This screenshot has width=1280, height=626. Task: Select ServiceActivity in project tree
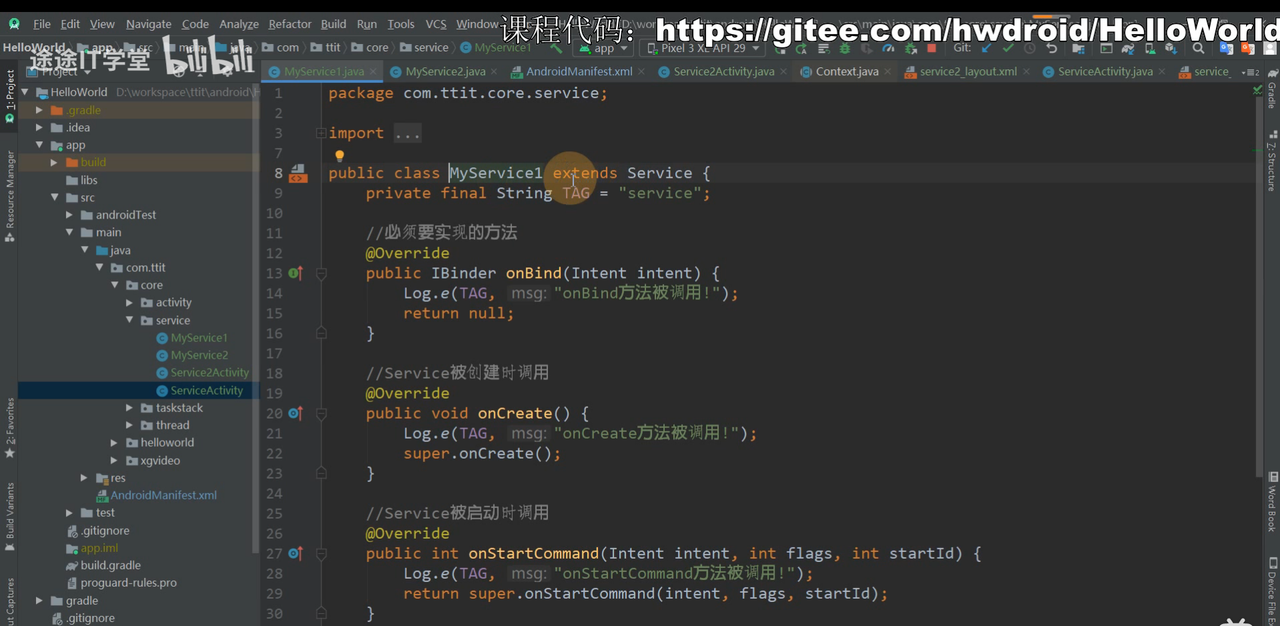[207, 391]
